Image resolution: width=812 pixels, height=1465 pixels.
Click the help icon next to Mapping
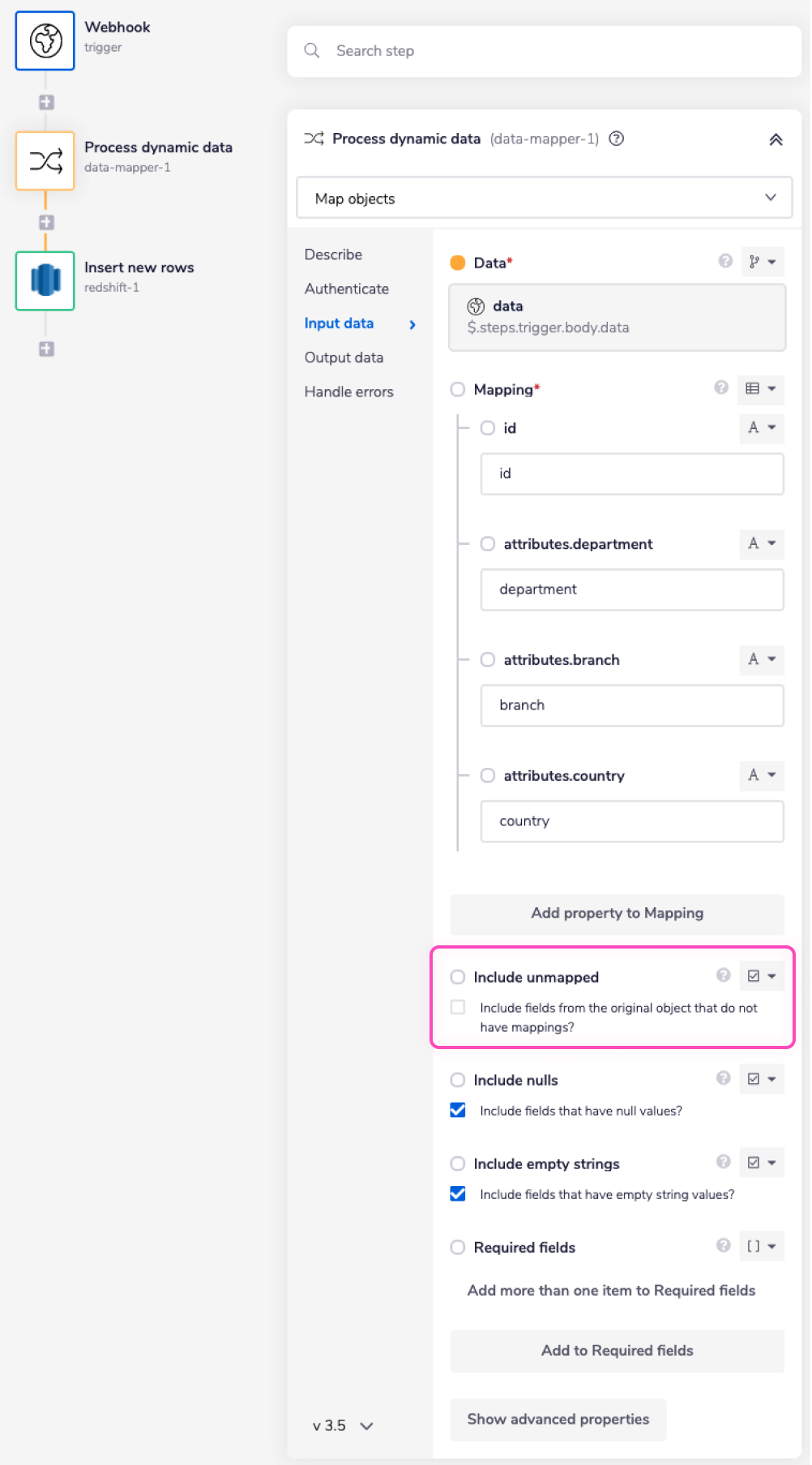721,388
